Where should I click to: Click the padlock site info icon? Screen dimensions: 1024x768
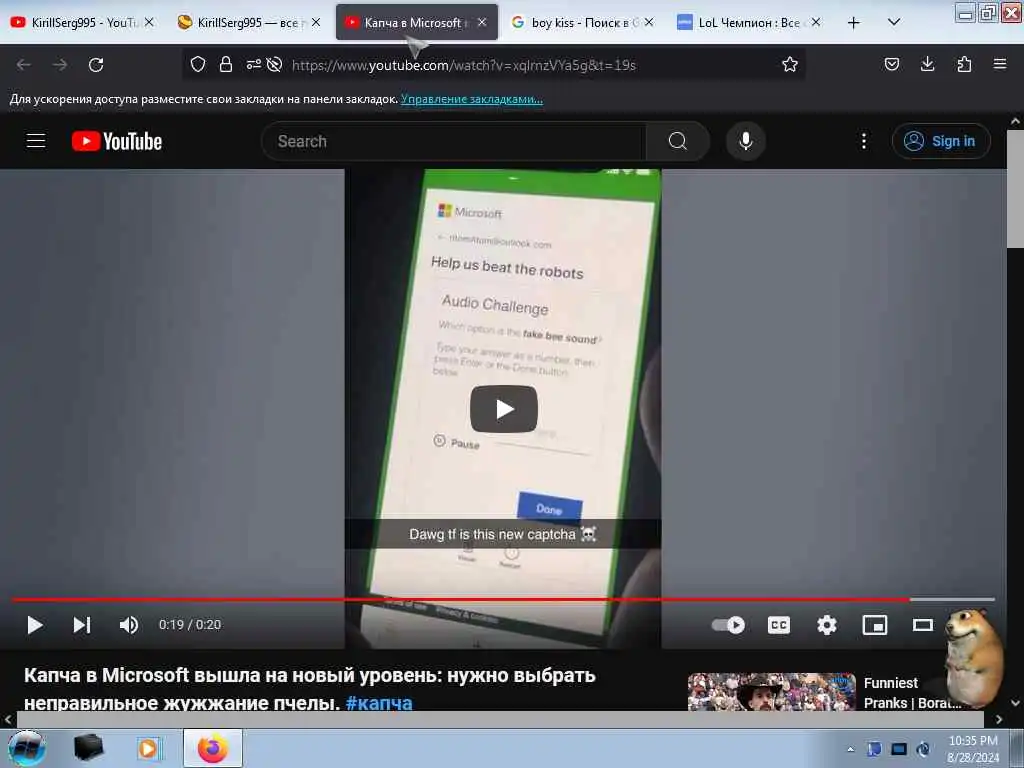(226, 64)
